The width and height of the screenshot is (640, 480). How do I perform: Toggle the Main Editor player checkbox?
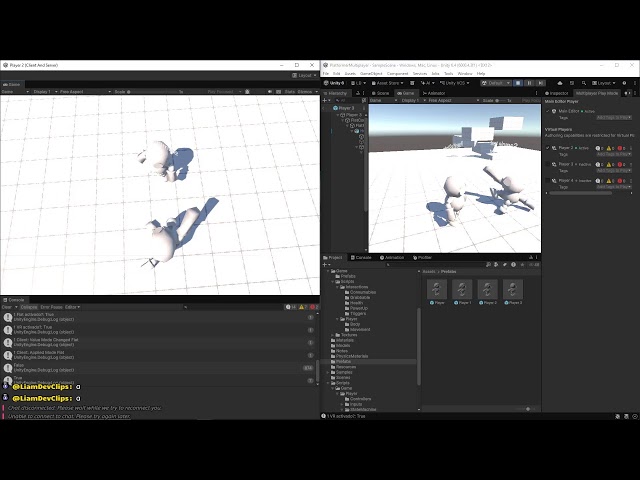[x=548, y=111]
